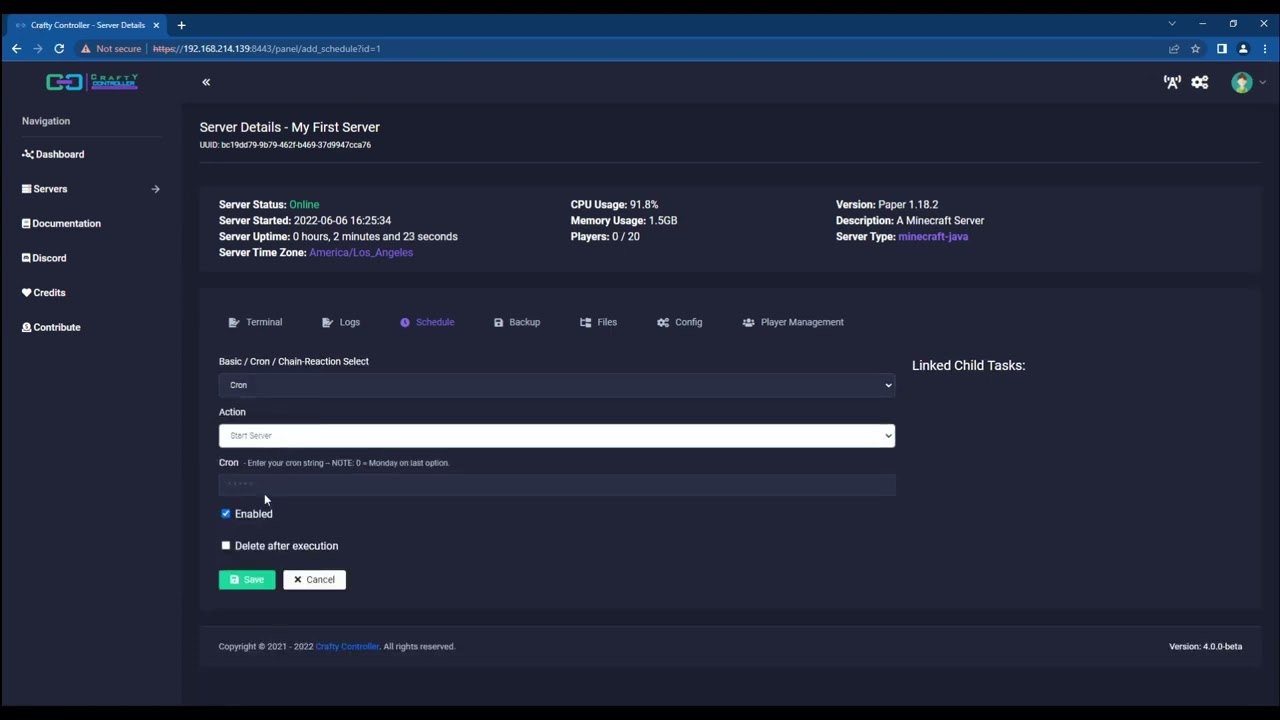Image resolution: width=1280 pixels, height=720 pixels.
Task: Open the browser side panel icon
Action: click(1222, 49)
